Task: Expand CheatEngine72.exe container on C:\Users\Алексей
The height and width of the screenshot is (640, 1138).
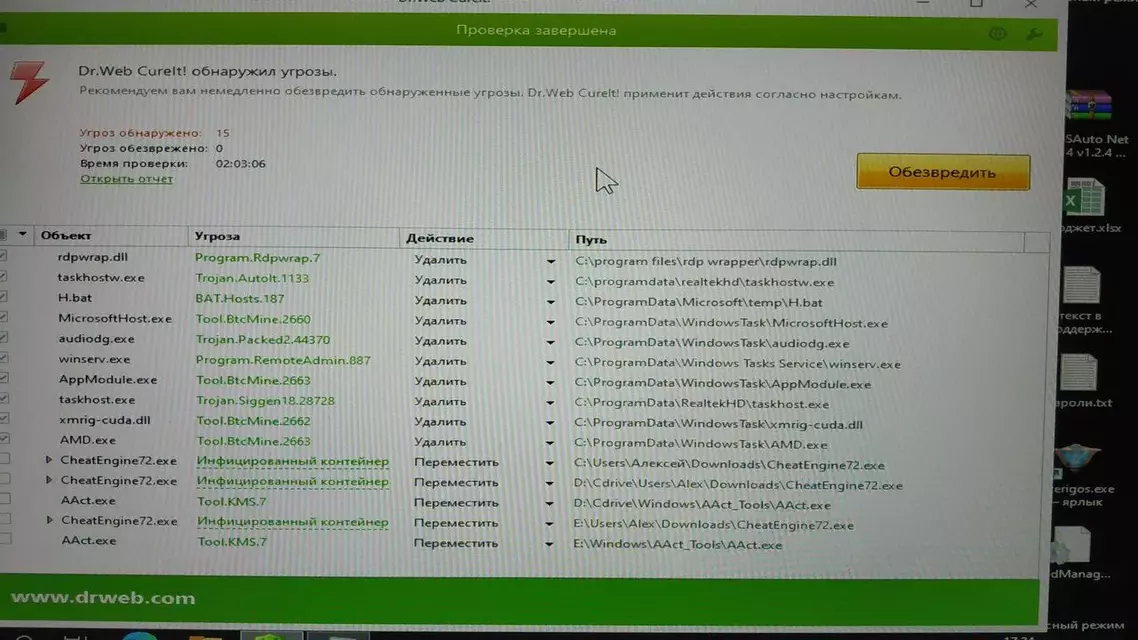Action: tap(49, 459)
